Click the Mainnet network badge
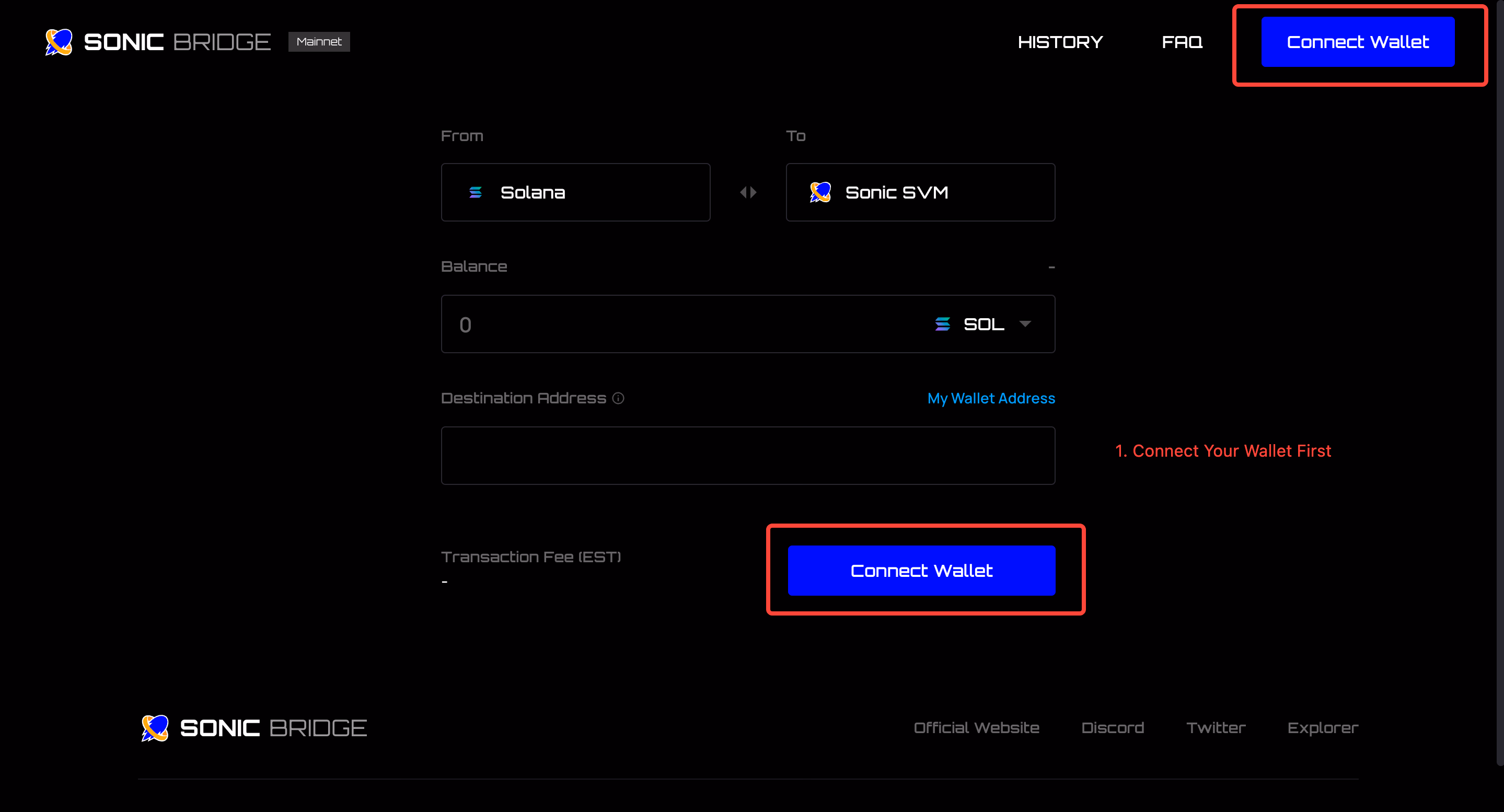 pyautogui.click(x=319, y=42)
